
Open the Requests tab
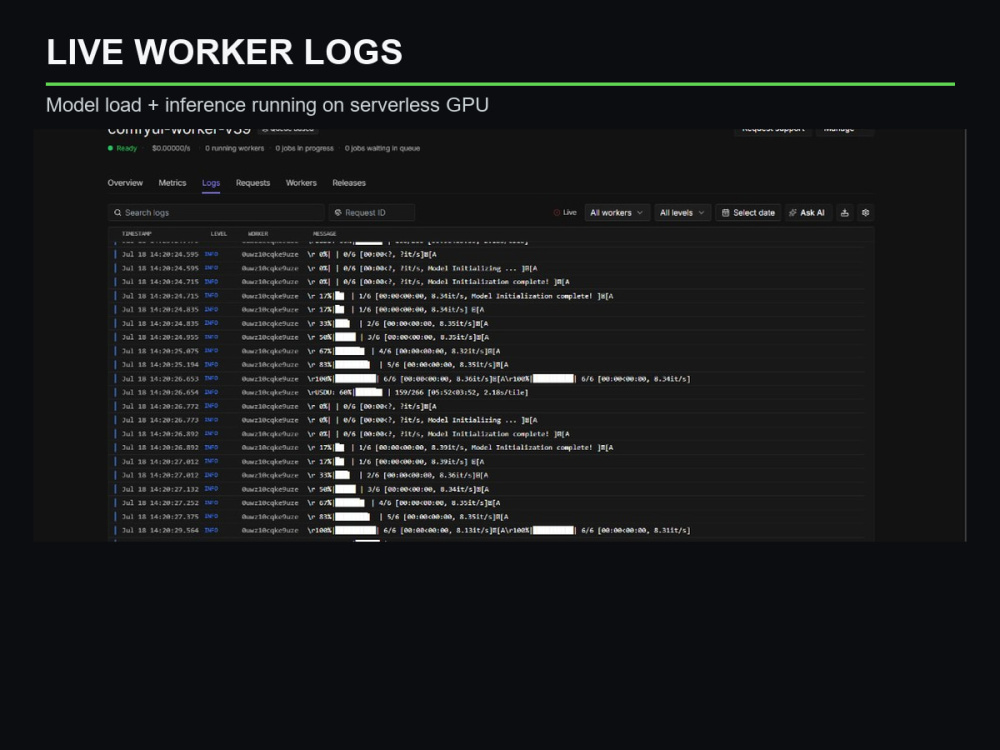(253, 183)
